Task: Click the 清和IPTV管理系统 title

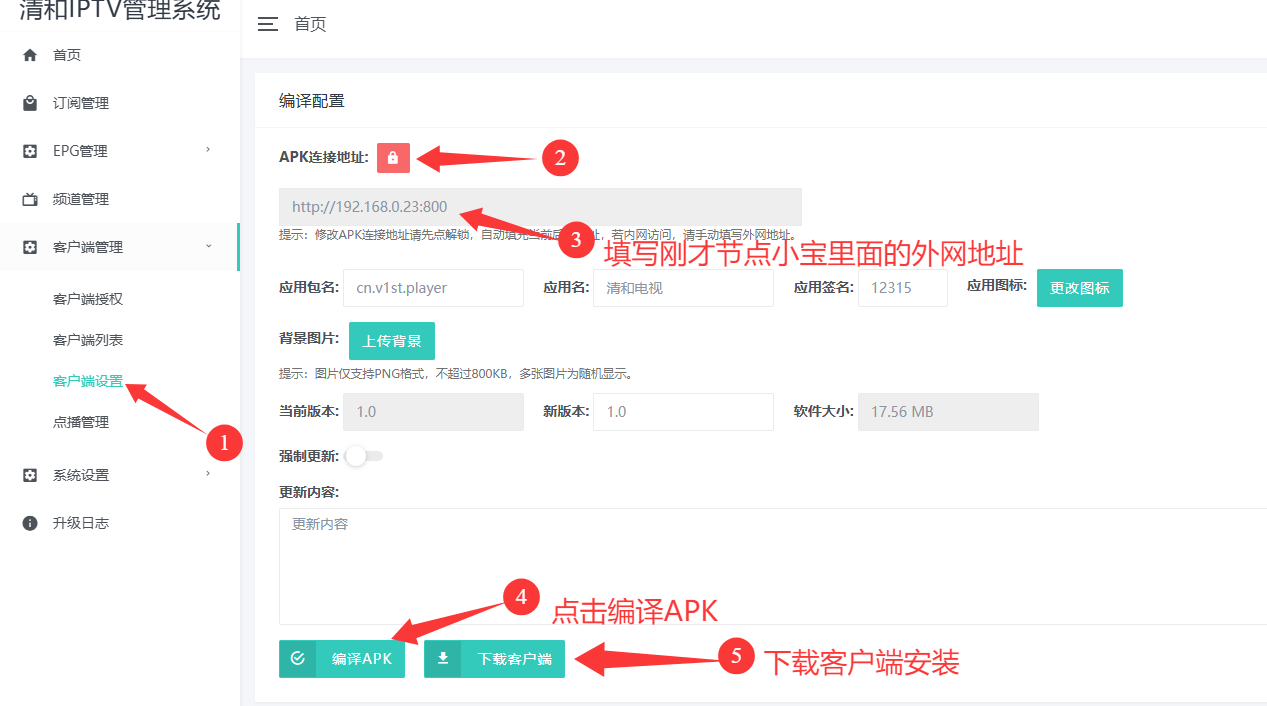Action: (120, 12)
